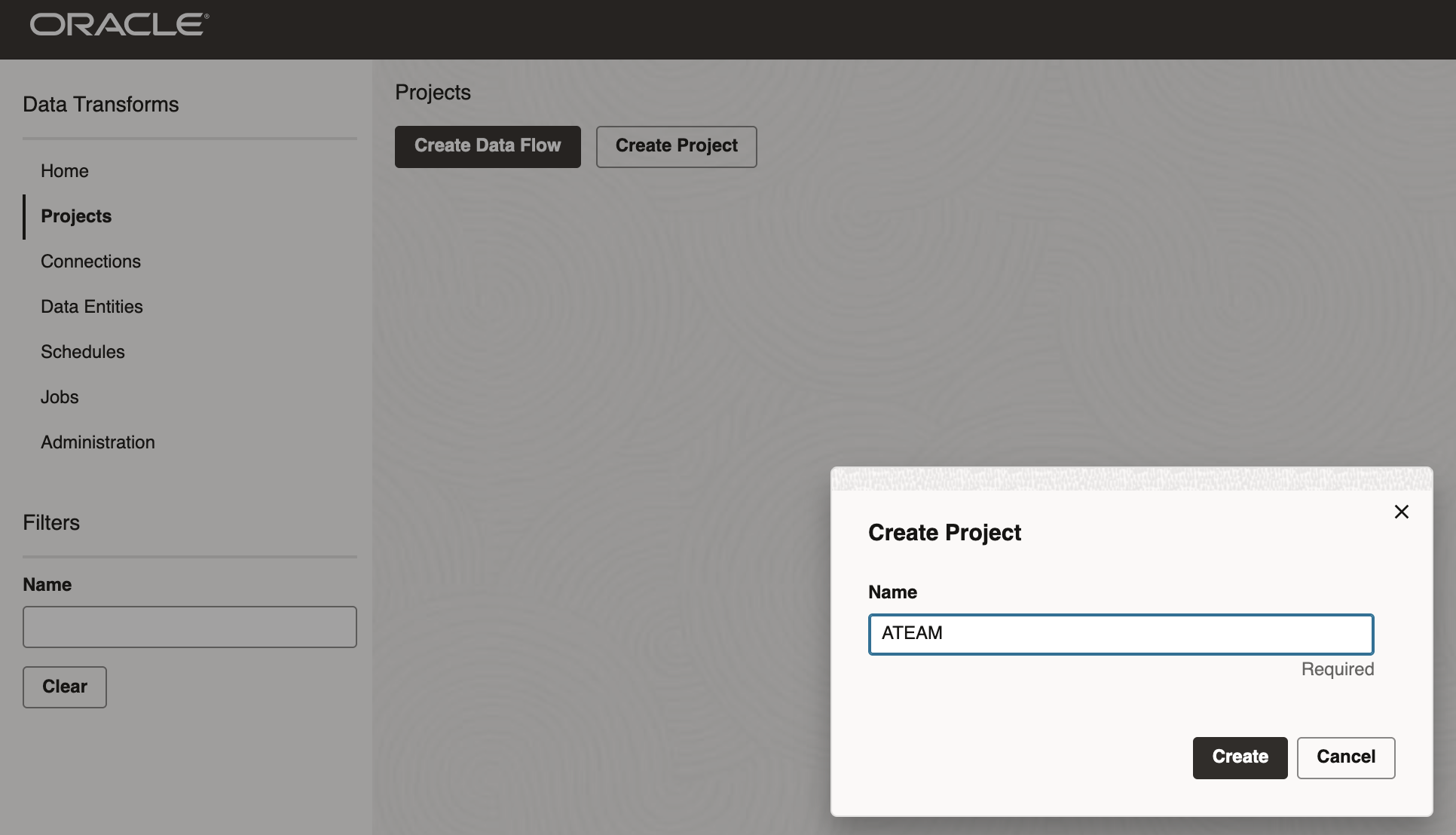
Task: Open the Administration panel
Action: tap(97, 442)
